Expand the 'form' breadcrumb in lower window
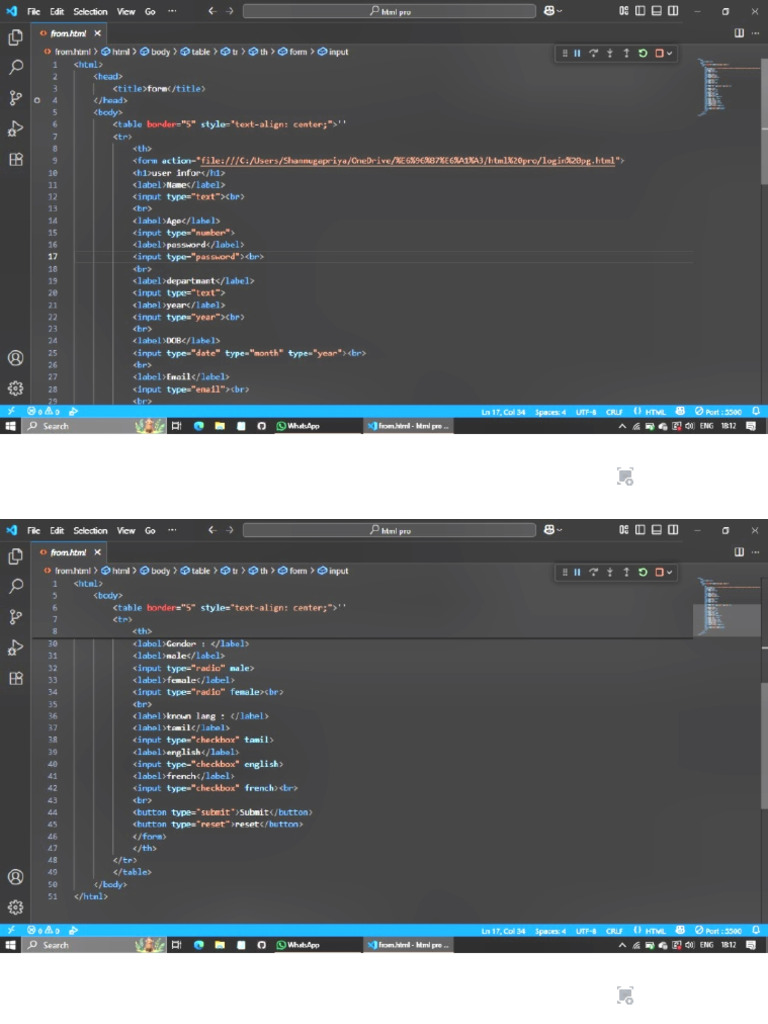Image resolution: width=768 pixels, height=1024 pixels. [293, 571]
